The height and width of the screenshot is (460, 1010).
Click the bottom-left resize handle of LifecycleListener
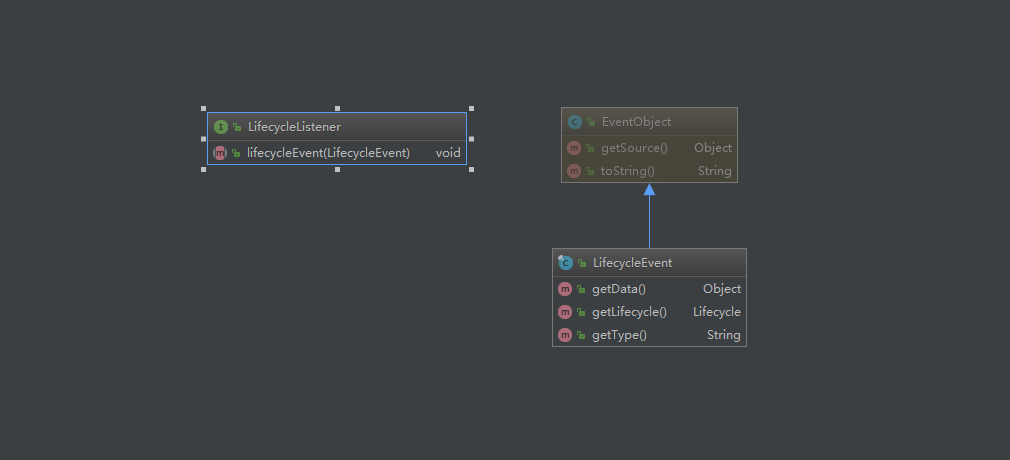coord(204,169)
